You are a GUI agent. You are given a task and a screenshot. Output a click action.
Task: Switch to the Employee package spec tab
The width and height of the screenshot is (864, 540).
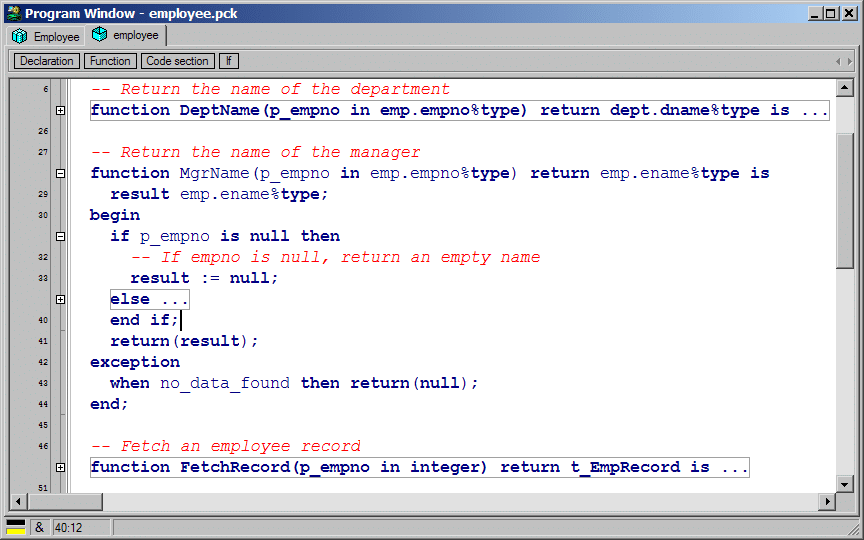pos(45,36)
